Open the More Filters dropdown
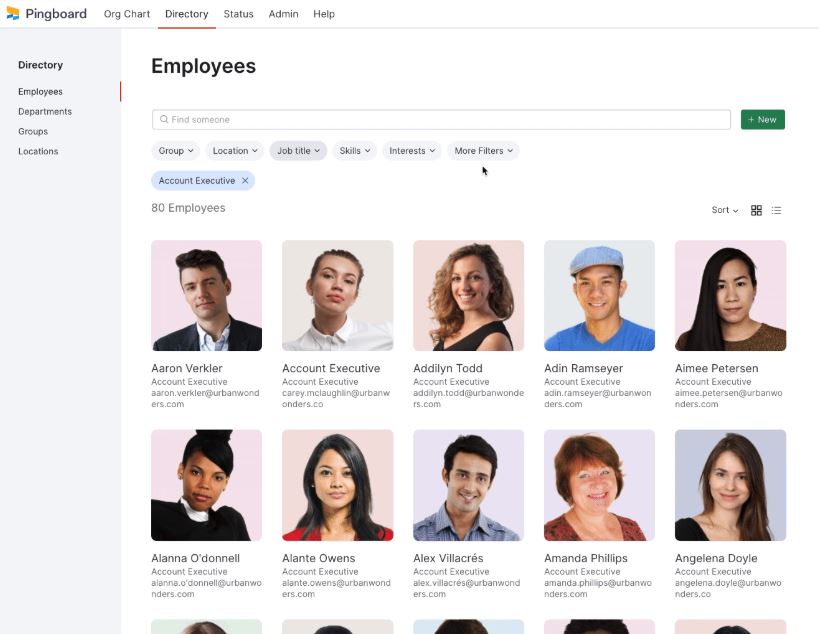 pyautogui.click(x=483, y=151)
